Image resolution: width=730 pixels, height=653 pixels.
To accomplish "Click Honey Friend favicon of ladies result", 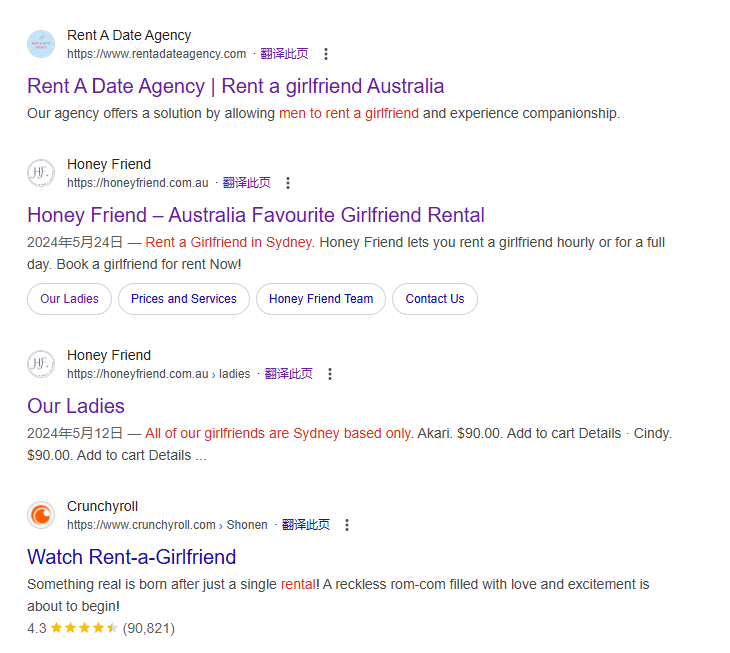I will pyautogui.click(x=41, y=364).
